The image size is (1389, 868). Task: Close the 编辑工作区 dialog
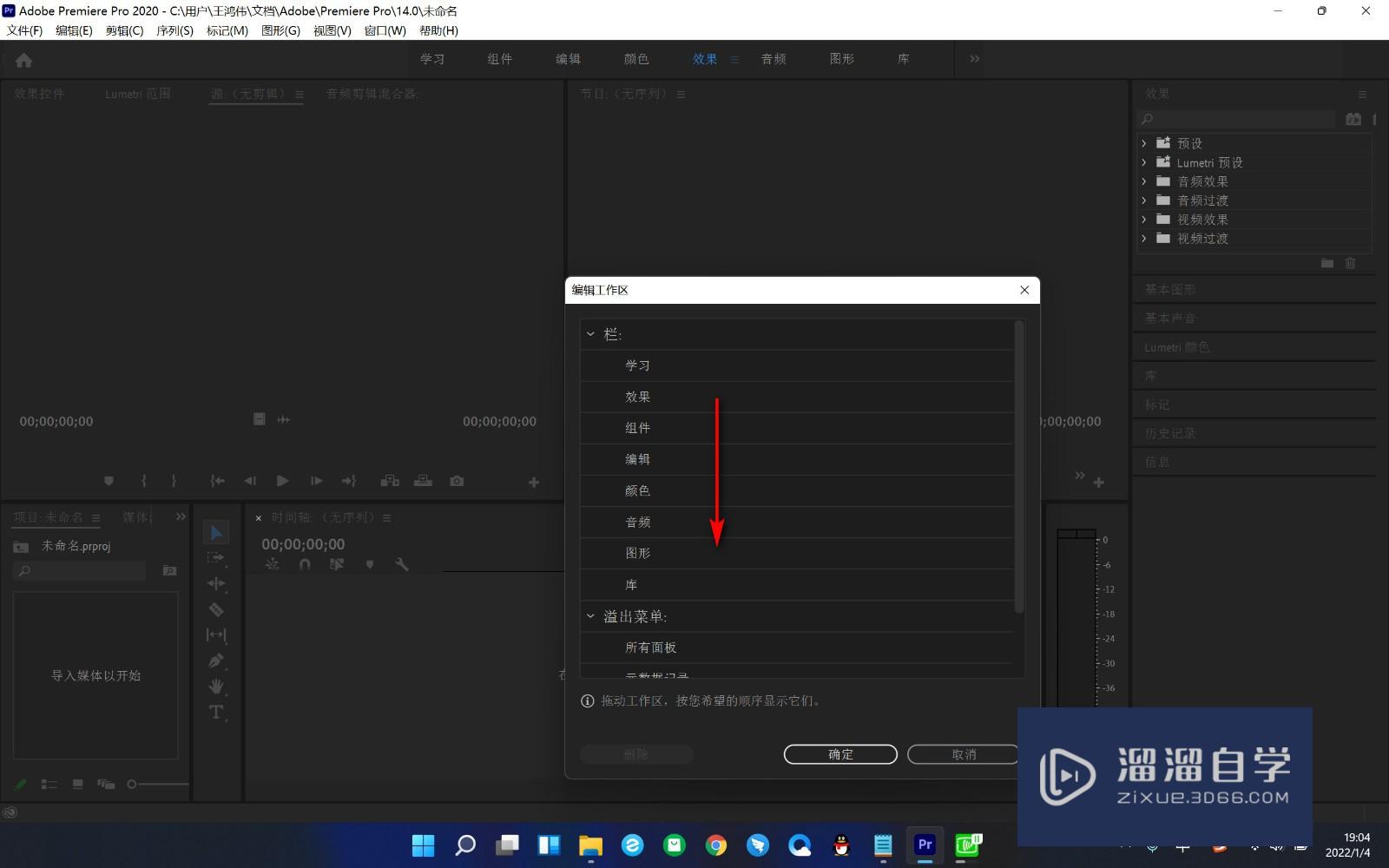click(1024, 290)
